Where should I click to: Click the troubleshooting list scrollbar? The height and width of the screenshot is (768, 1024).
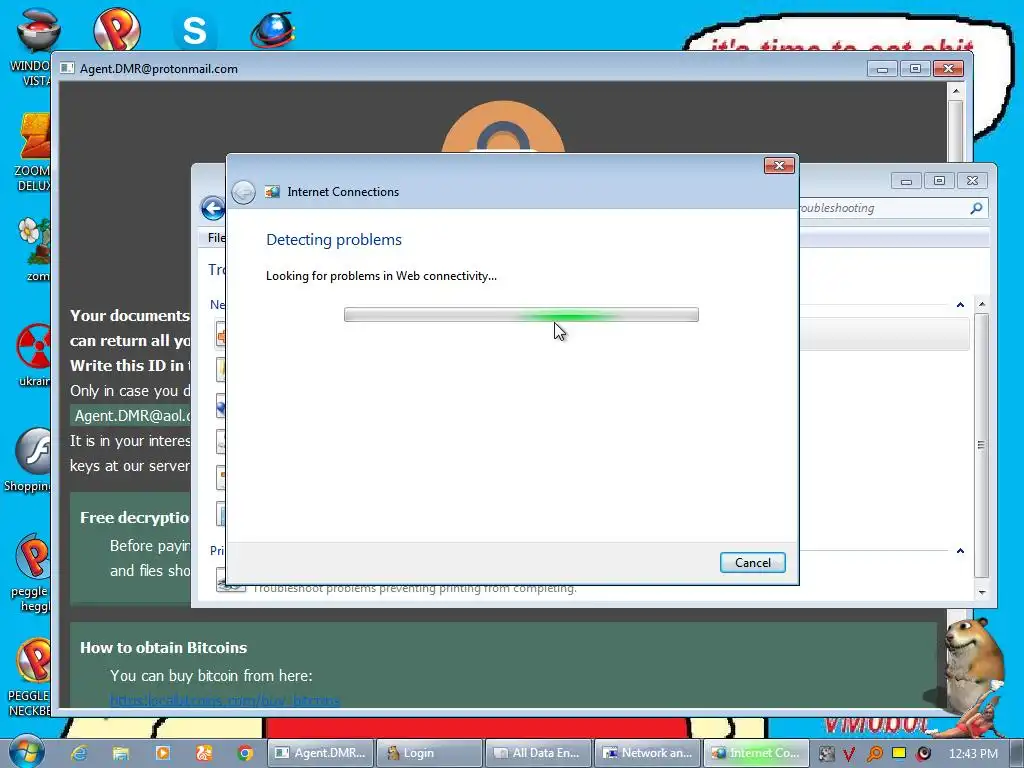click(982, 447)
